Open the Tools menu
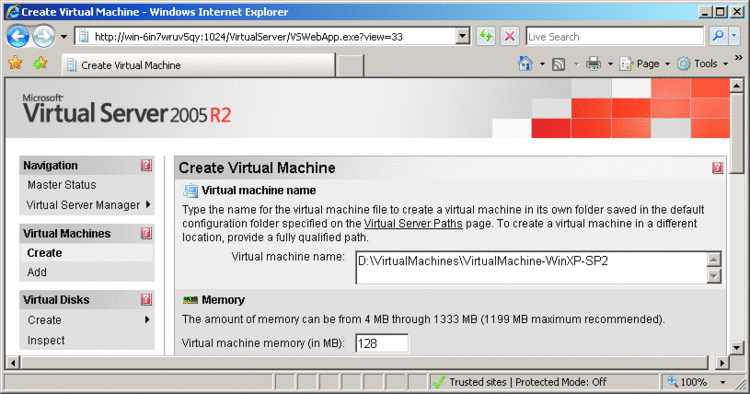Viewport: 750px width, 394px height. (702, 64)
